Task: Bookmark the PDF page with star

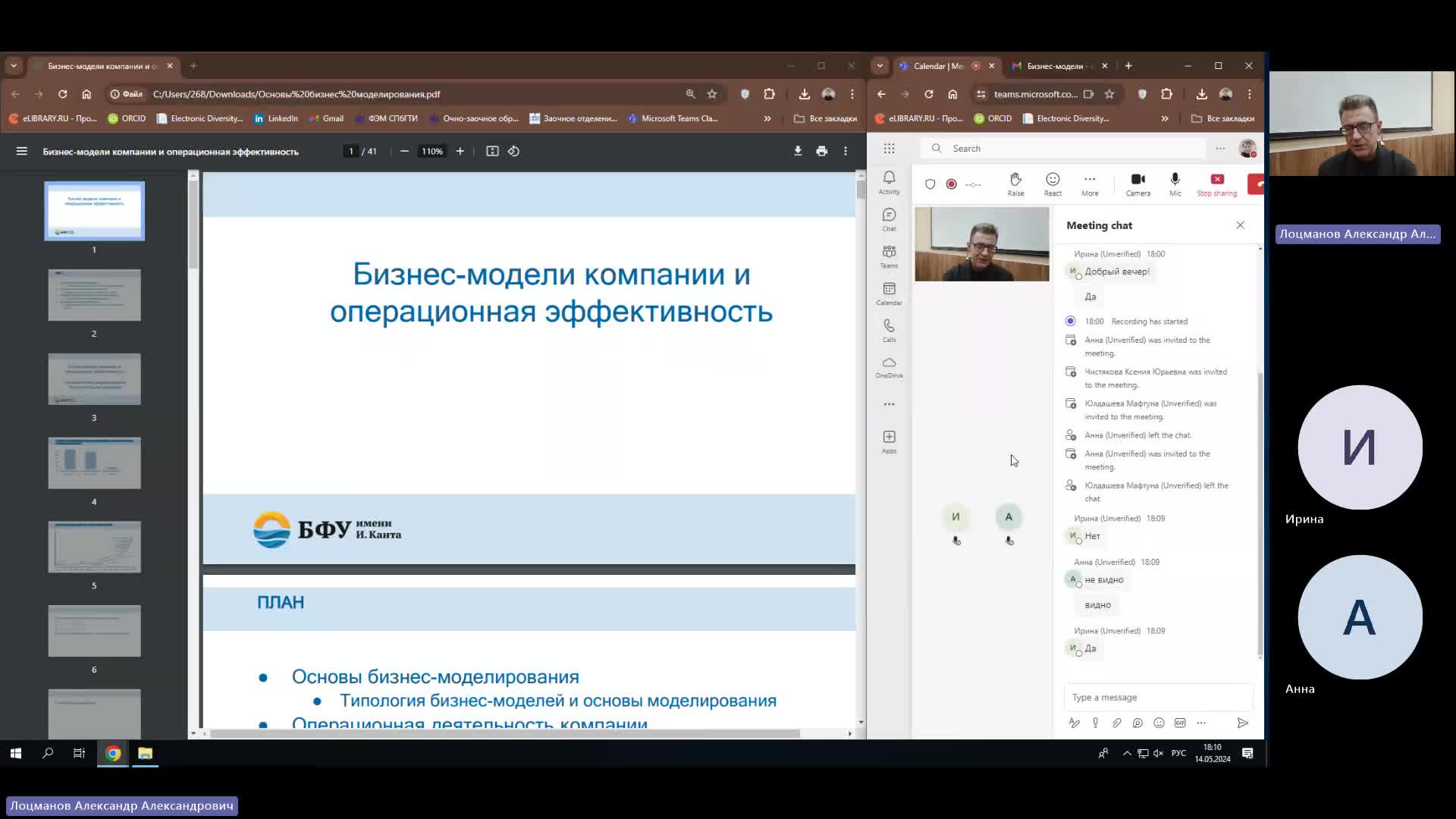Action: (x=712, y=94)
